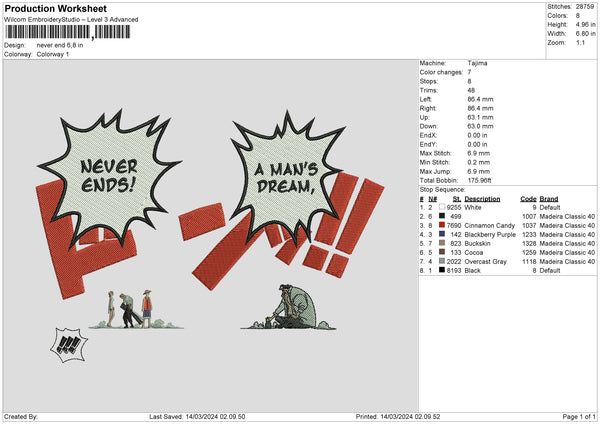Screen dimensions: 600x424
Task: Click thread code 1037
Action: coord(529,225)
